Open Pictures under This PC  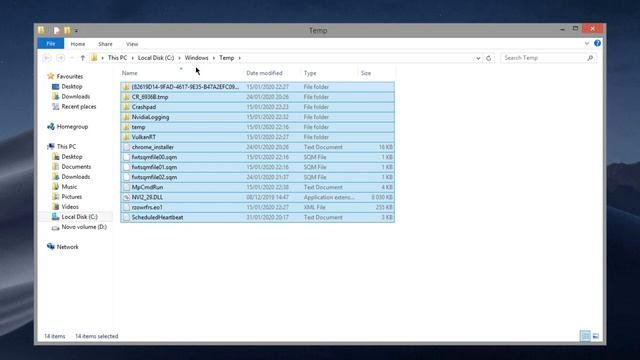click(71, 197)
